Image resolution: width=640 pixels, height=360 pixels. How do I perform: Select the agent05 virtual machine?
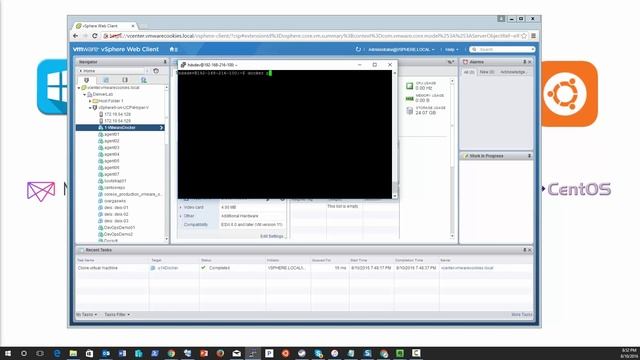(x=109, y=161)
